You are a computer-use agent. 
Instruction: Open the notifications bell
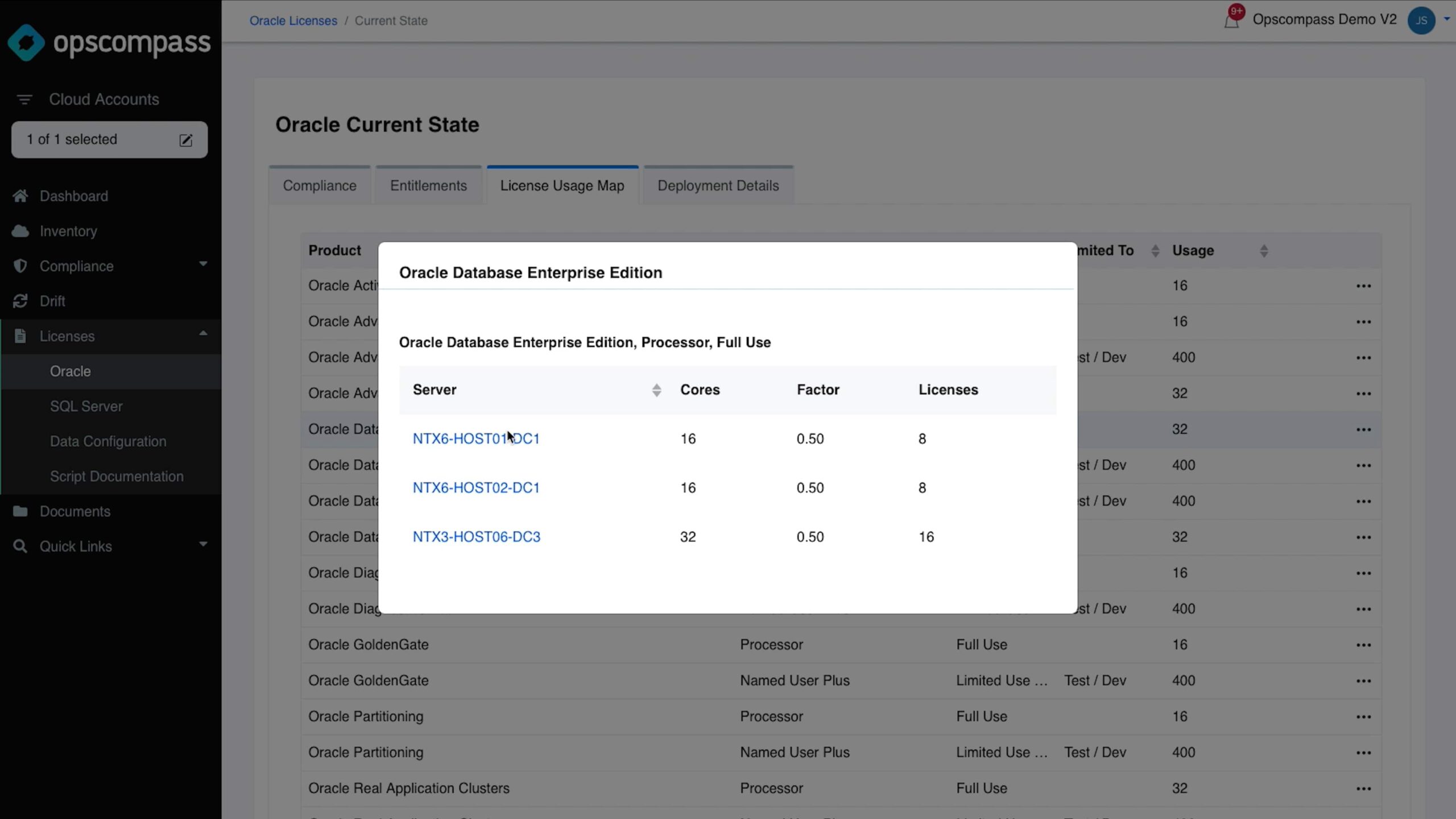pyautogui.click(x=1231, y=20)
